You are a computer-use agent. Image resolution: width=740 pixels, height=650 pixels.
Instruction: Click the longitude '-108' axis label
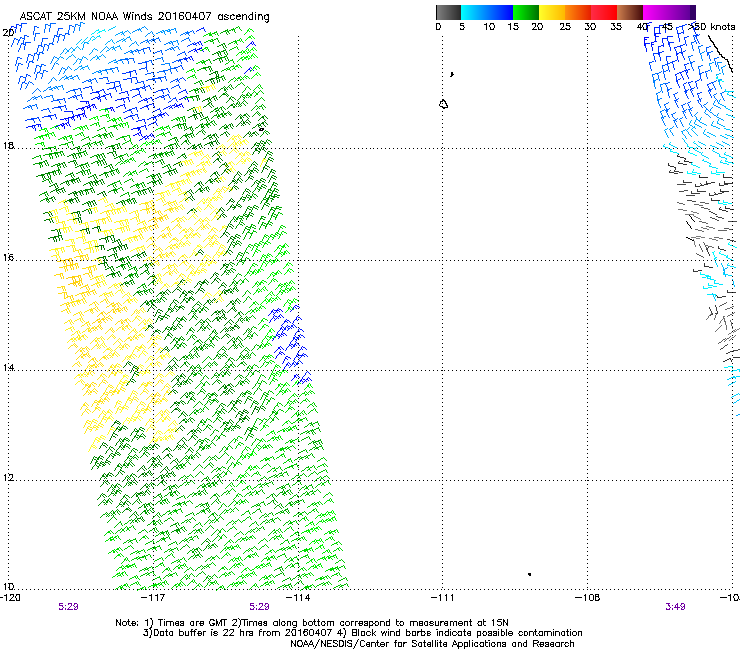(588, 598)
